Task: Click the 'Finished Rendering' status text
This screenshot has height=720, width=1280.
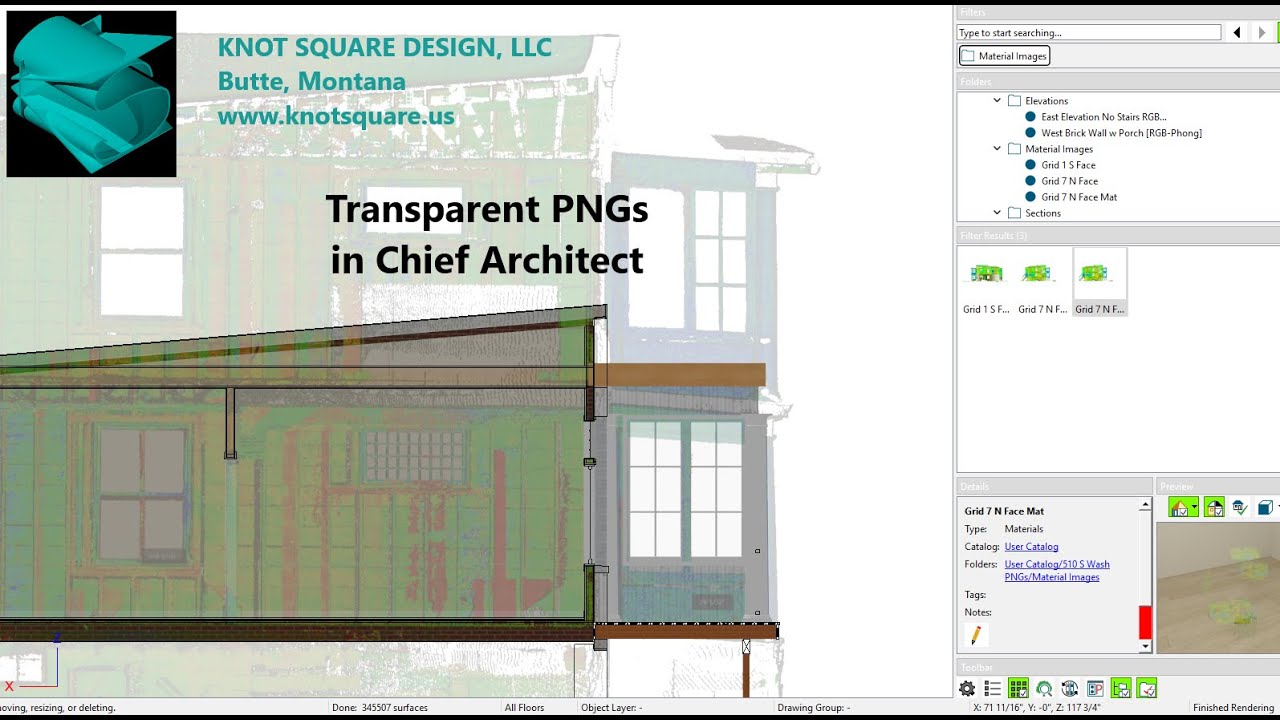Action: pyautogui.click(x=1233, y=708)
